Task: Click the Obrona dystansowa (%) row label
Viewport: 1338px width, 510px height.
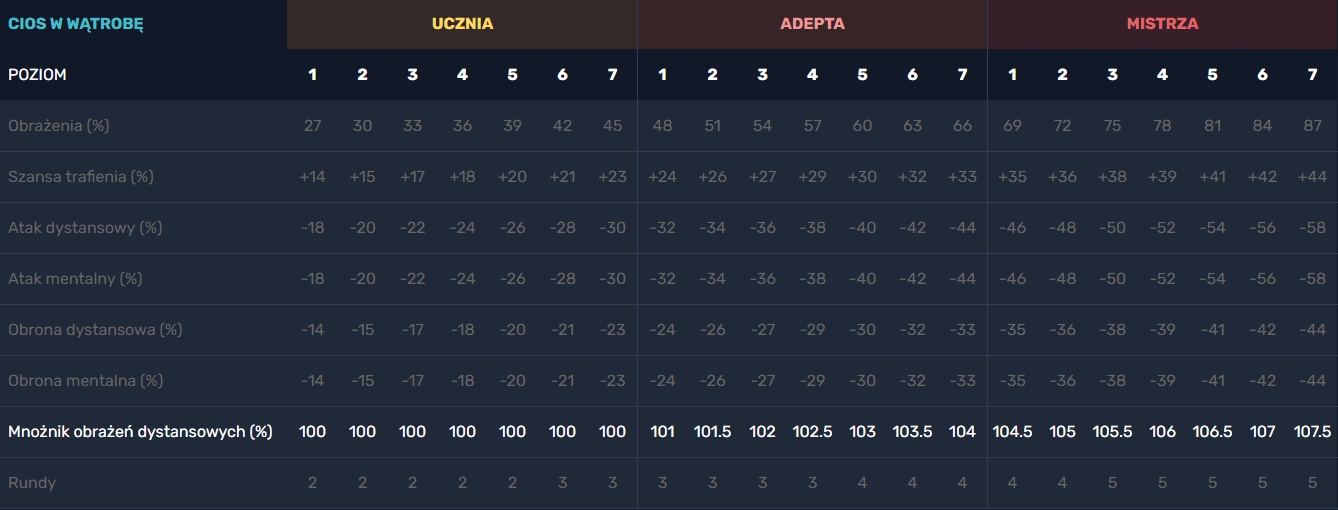Action: coord(95,330)
